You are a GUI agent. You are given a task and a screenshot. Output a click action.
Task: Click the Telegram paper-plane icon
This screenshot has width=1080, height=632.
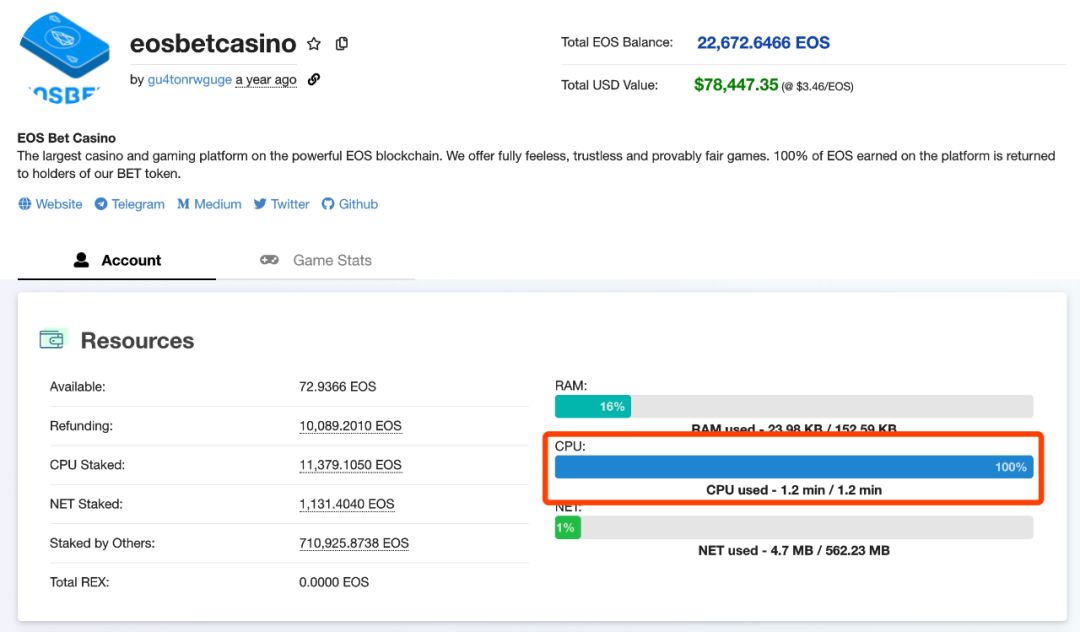click(x=101, y=204)
